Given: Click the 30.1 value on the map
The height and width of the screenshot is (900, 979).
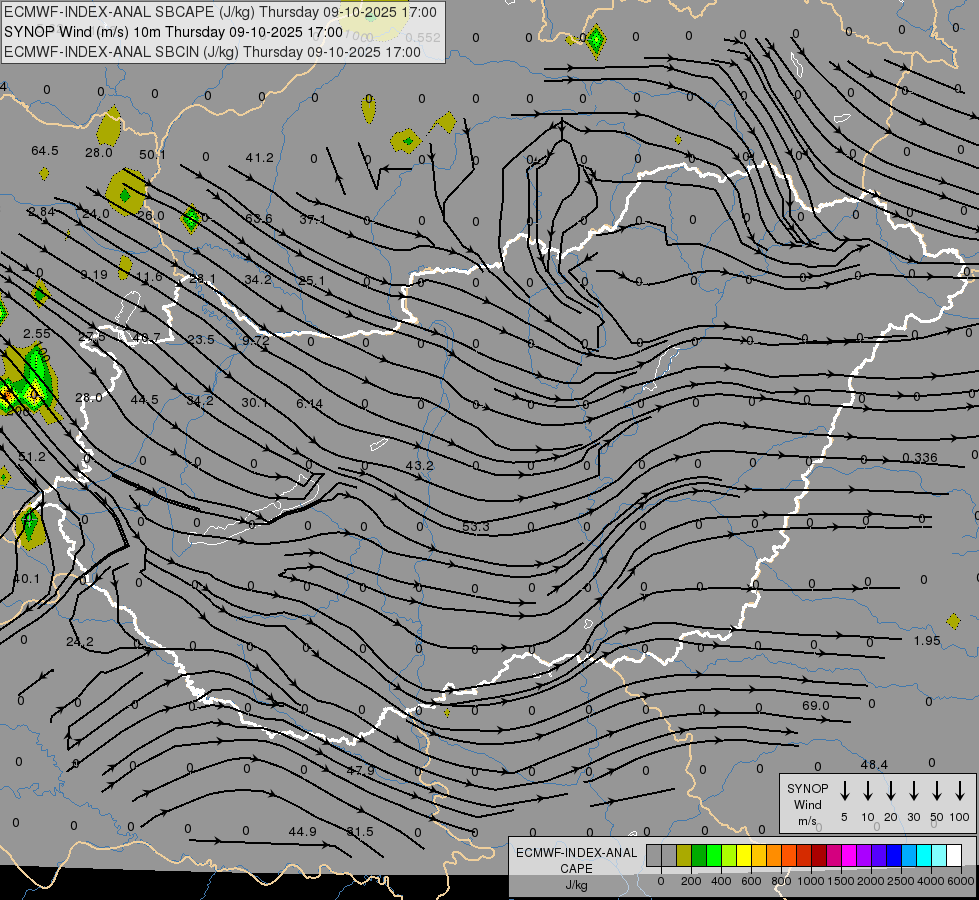Looking at the screenshot, I should tap(254, 402).
